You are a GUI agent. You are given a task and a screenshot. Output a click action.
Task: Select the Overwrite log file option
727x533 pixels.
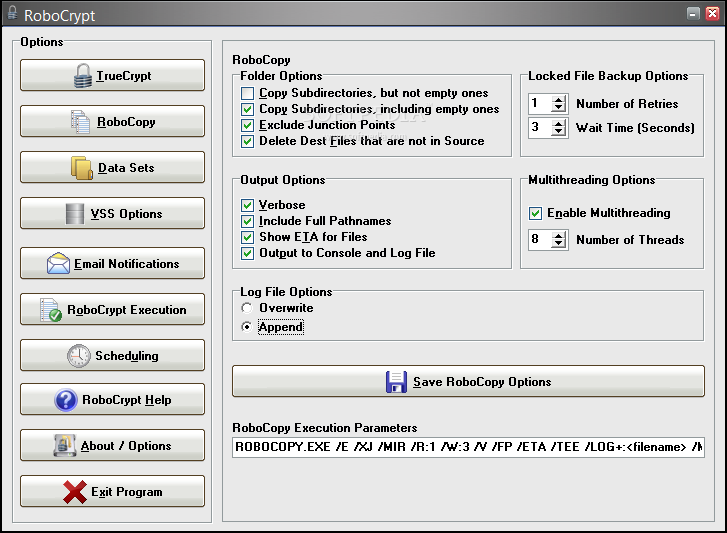pos(247,308)
